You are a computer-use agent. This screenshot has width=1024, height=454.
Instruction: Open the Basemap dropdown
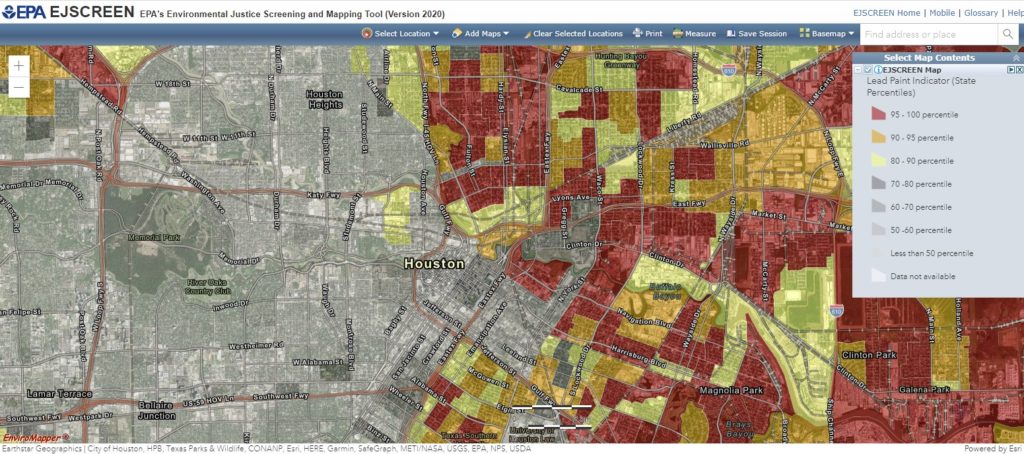pyautogui.click(x=826, y=33)
